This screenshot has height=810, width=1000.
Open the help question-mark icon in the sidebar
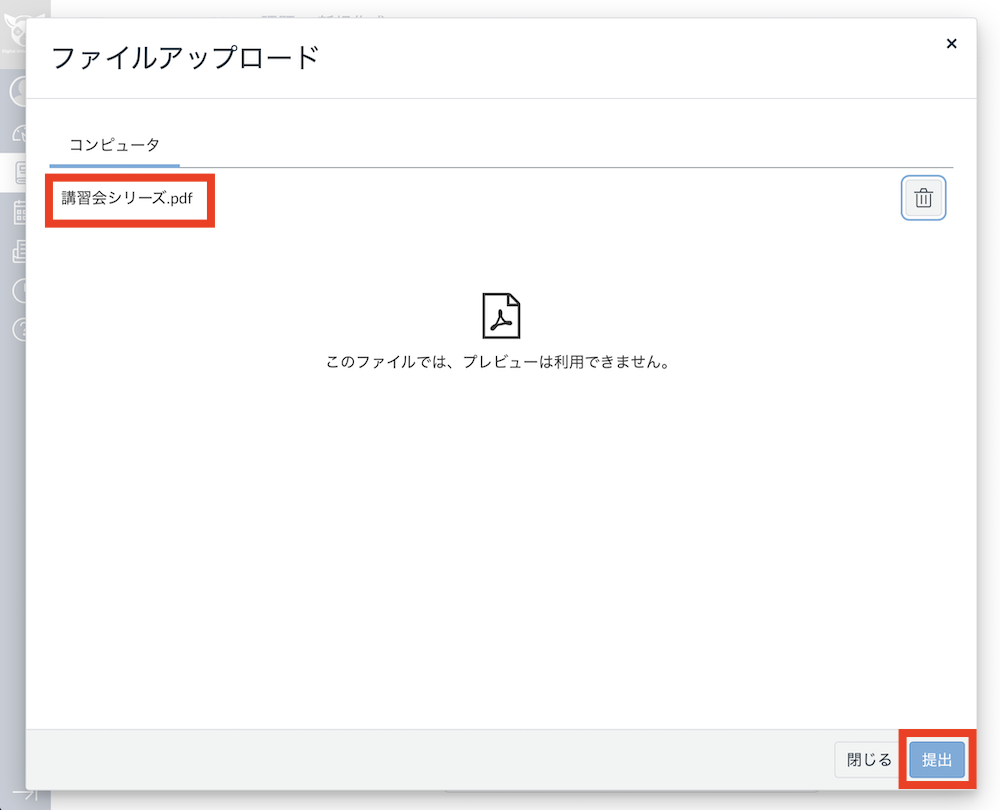click(20, 331)
